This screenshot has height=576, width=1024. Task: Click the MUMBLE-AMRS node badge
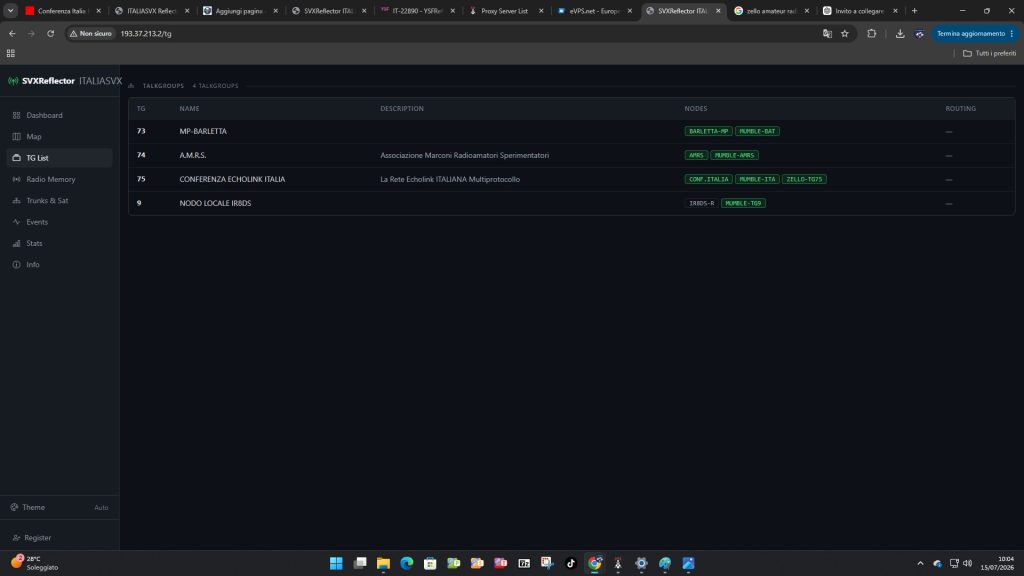(x=734, y=155)
